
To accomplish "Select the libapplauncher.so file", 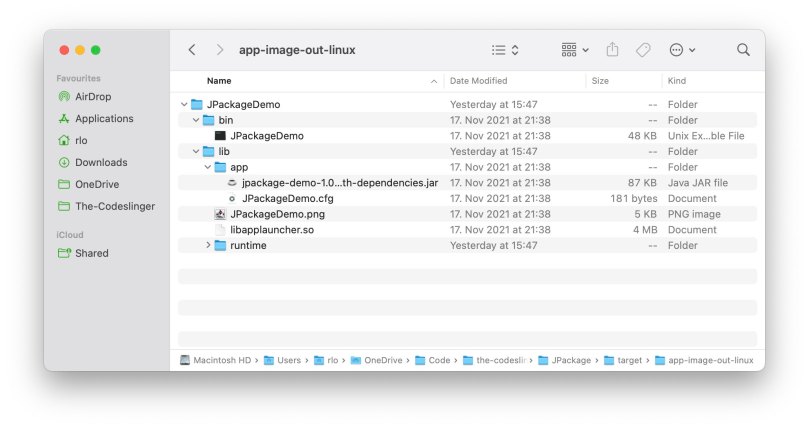I will coord(271,230).
